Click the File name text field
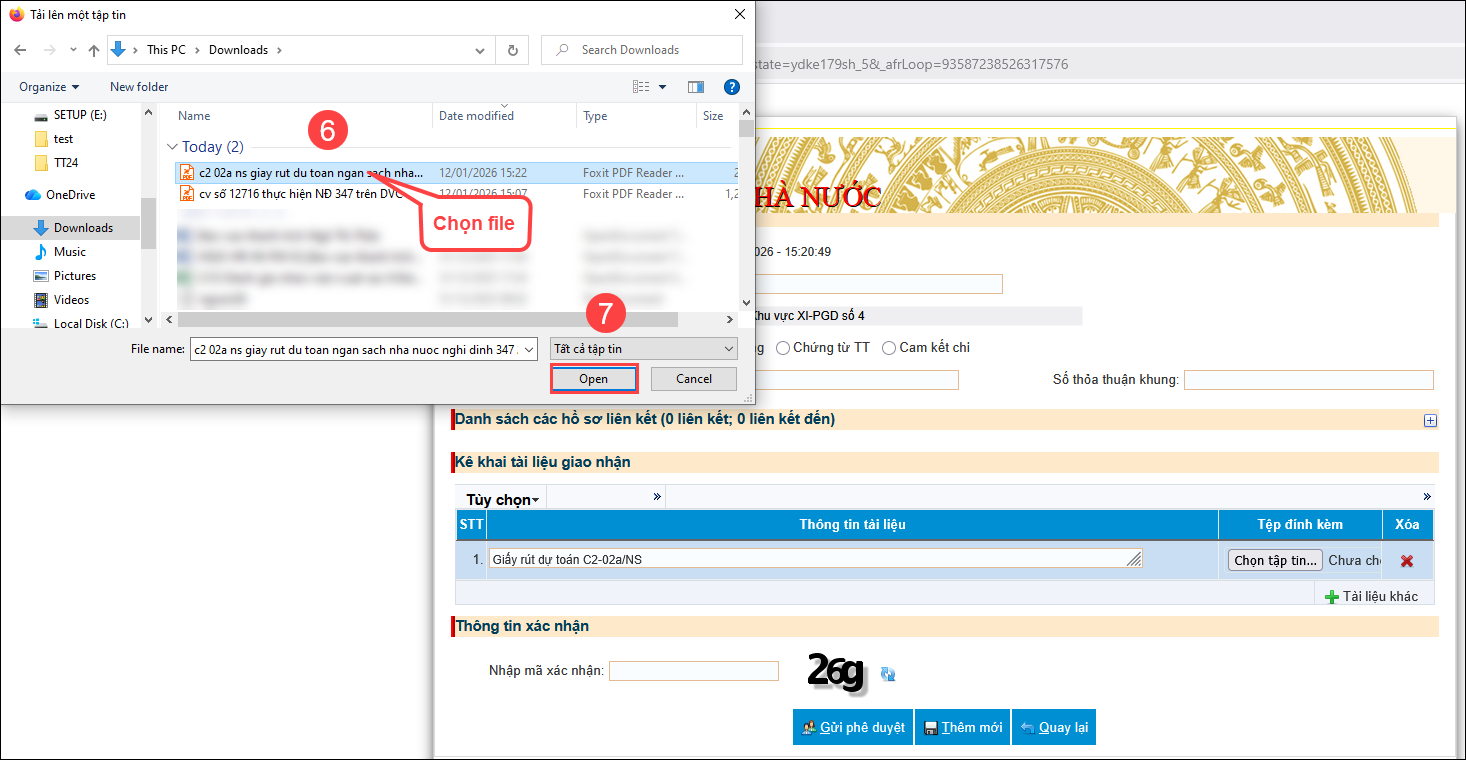 tap(356, 350)
